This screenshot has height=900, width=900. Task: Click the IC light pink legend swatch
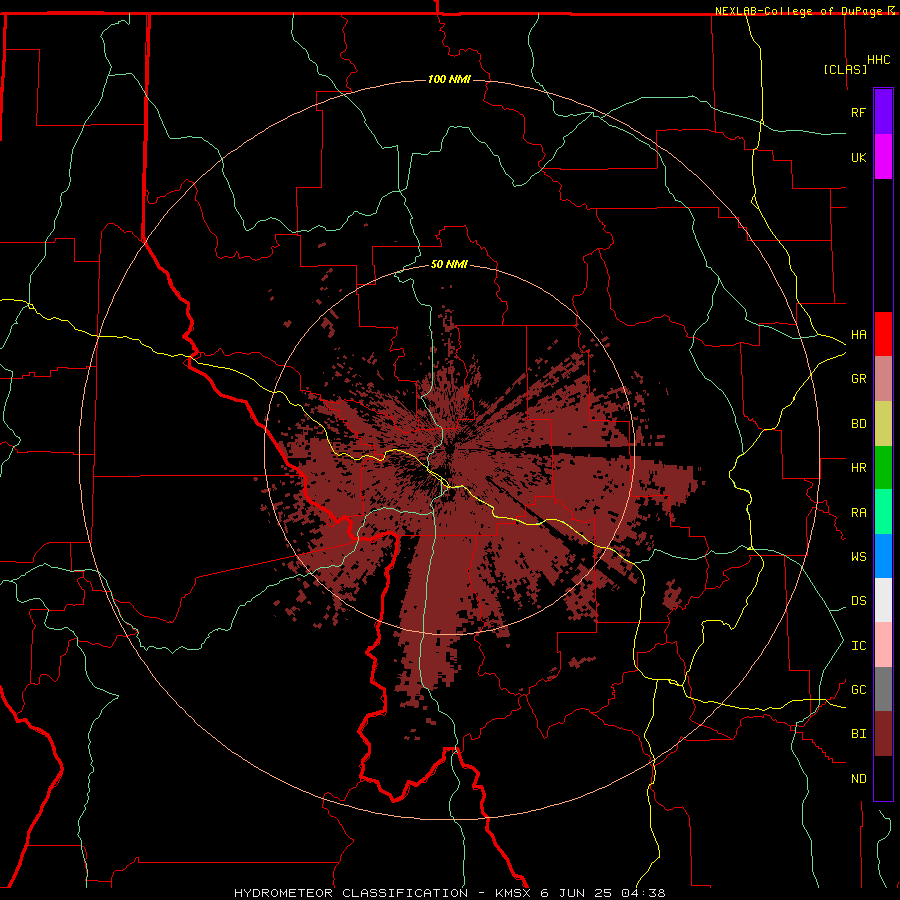pos(883,645)
